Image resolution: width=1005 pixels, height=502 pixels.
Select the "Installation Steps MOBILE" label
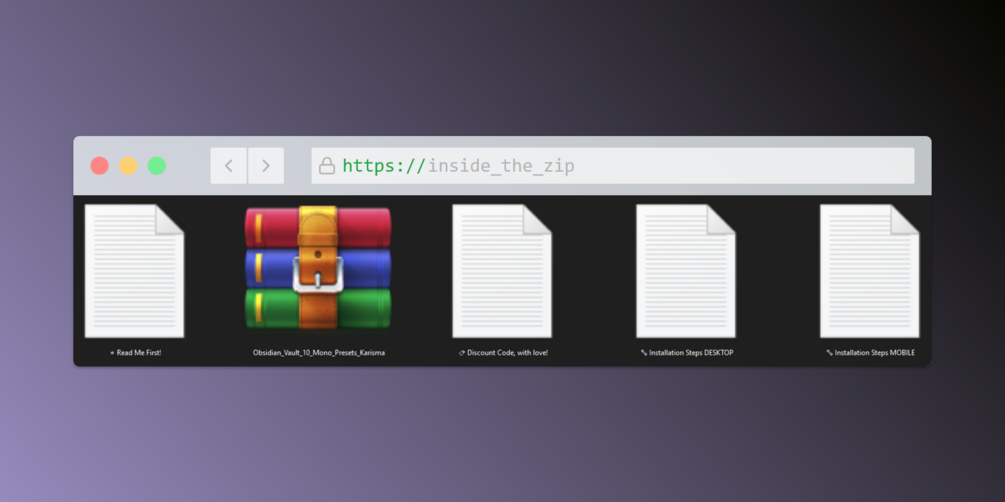coord(870,353)
